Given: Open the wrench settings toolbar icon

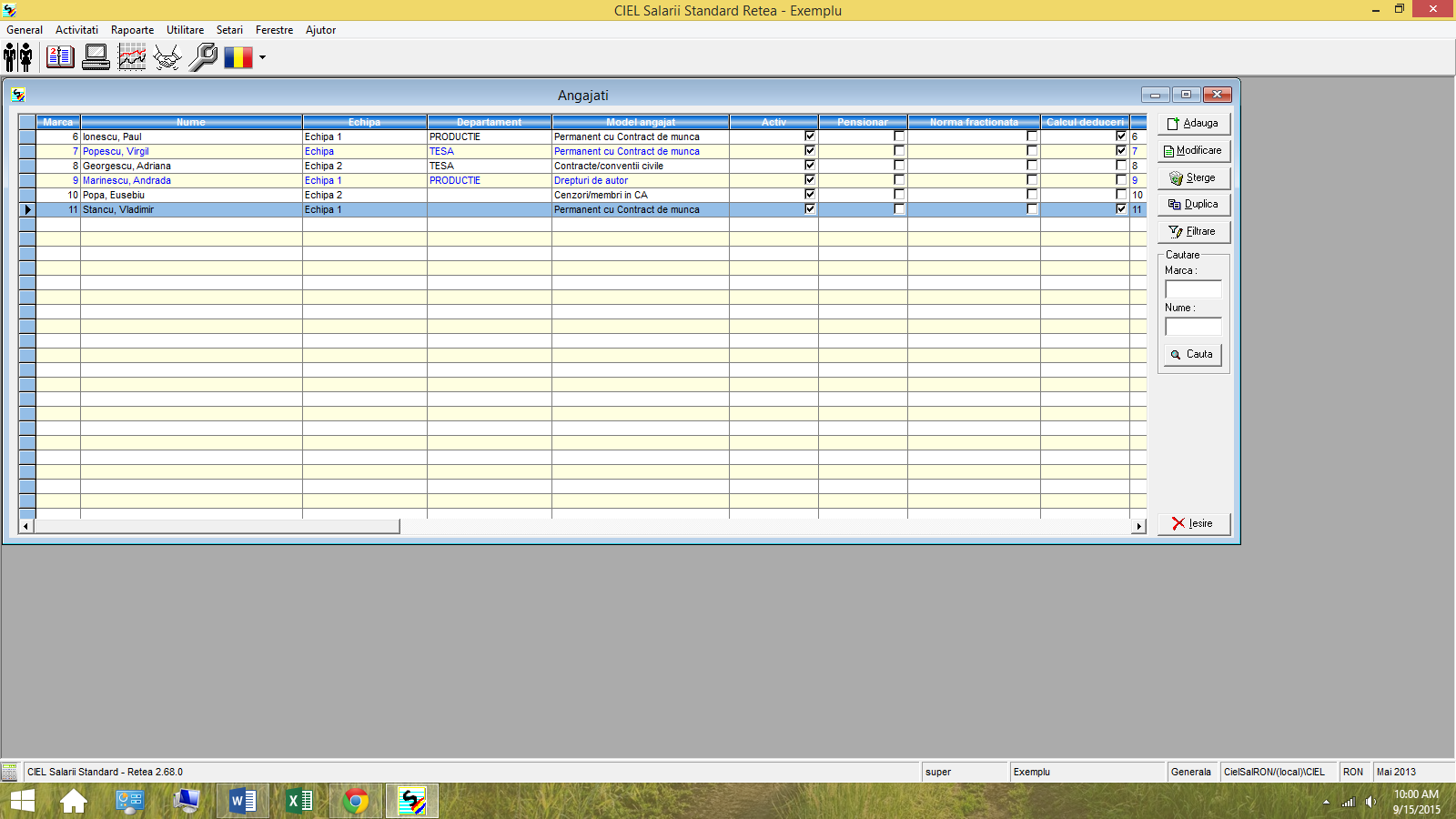Looking at the screenshot, I should (203, 57).
